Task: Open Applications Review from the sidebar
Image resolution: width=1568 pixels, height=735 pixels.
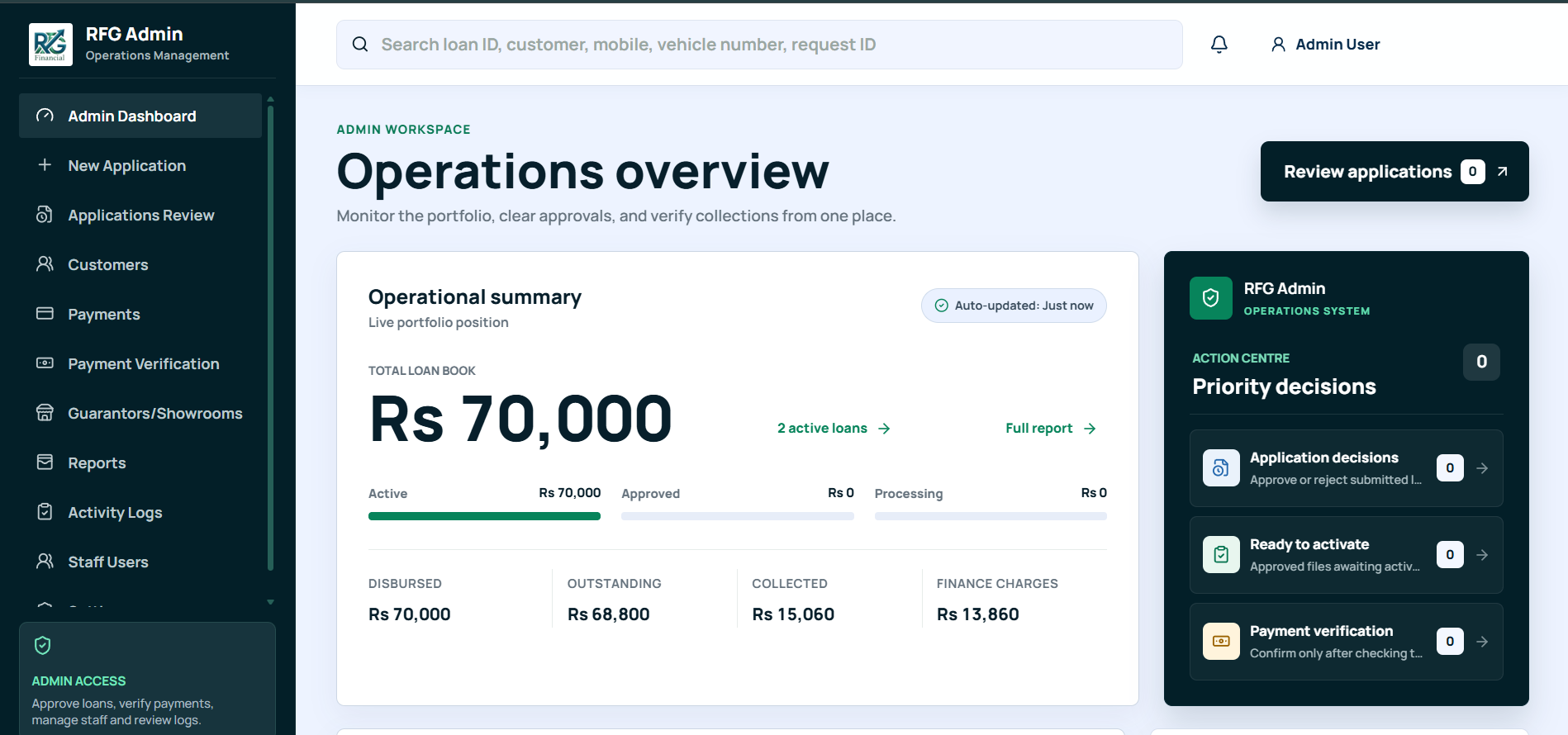Action: pos(140,215)
